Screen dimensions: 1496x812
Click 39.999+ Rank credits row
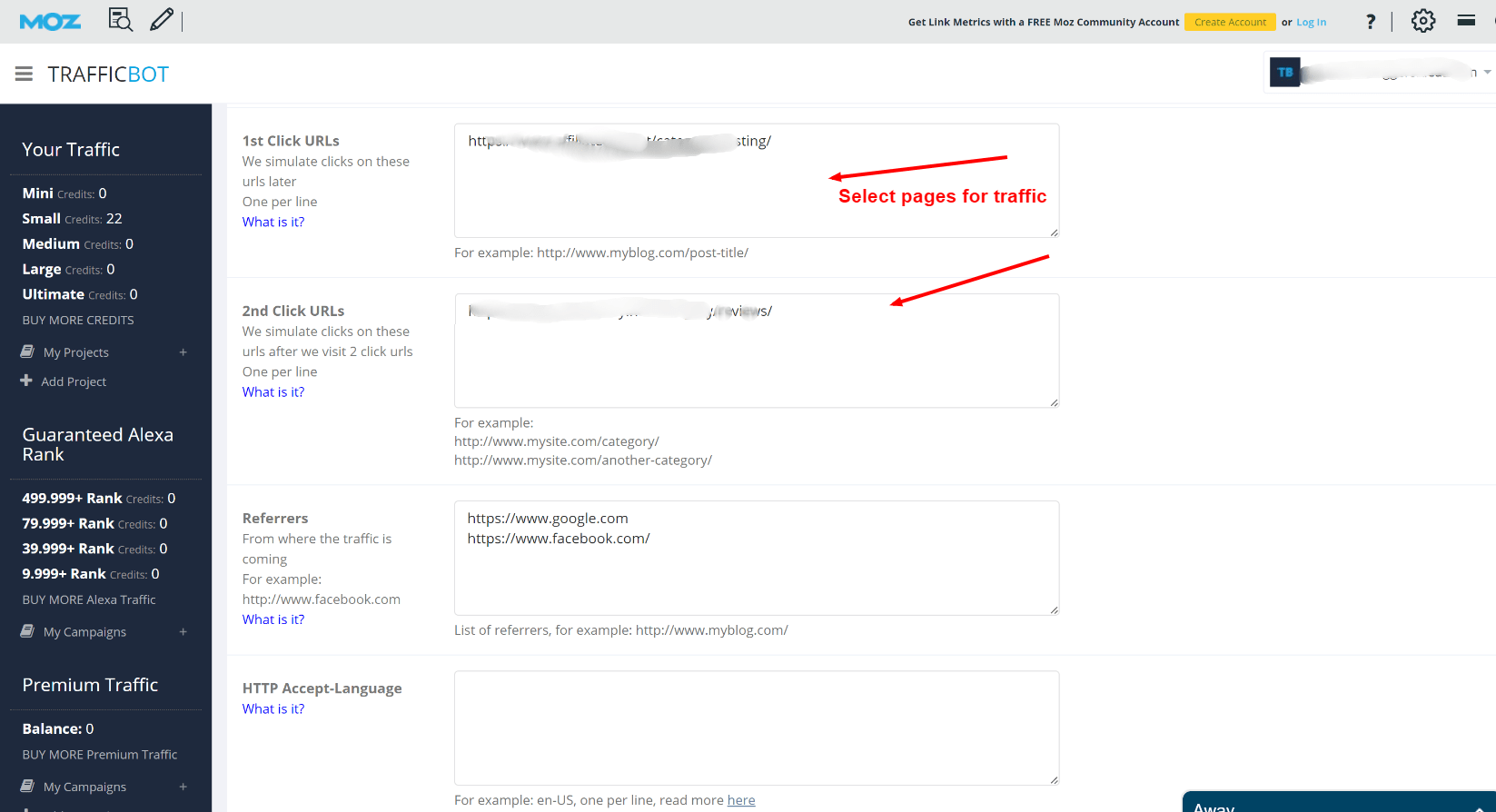click(95, 549)
